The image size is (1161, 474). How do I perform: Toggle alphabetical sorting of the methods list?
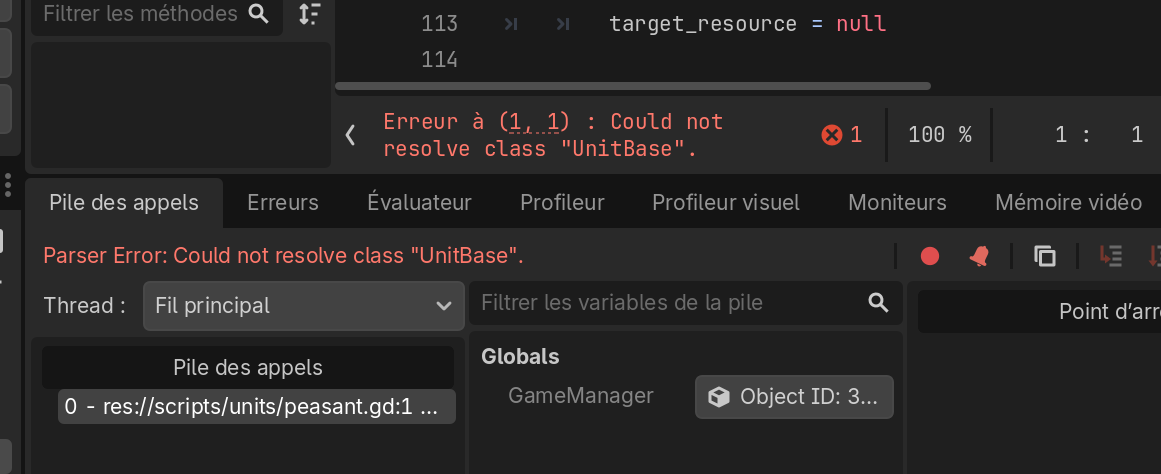point(310,14)
